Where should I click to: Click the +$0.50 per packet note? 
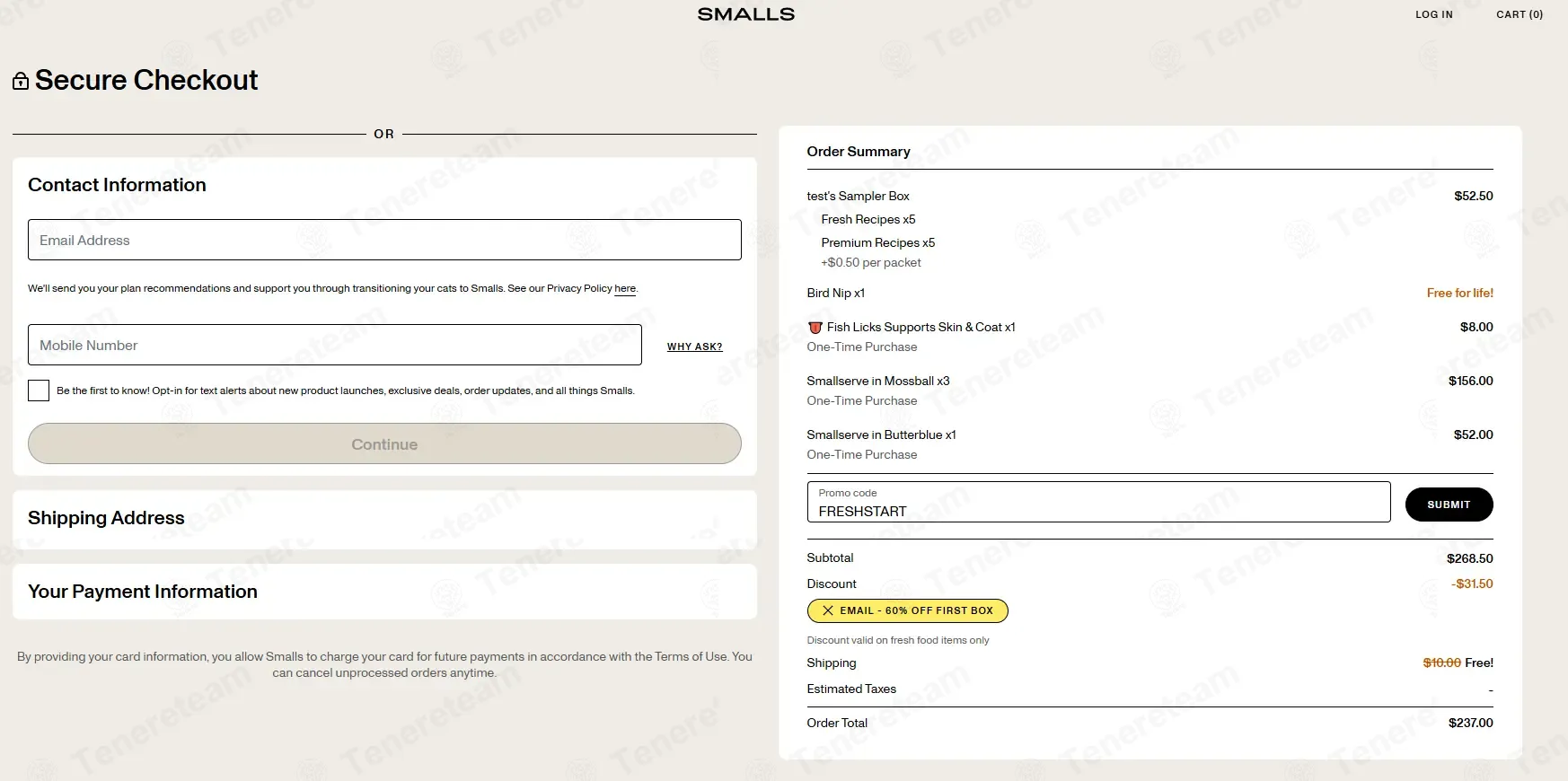871,262
